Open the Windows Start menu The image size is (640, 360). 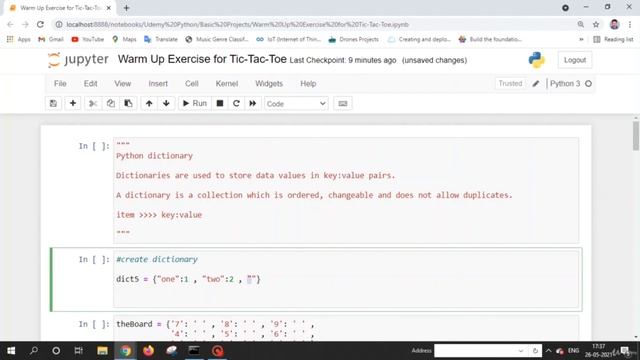click(11, 351)
